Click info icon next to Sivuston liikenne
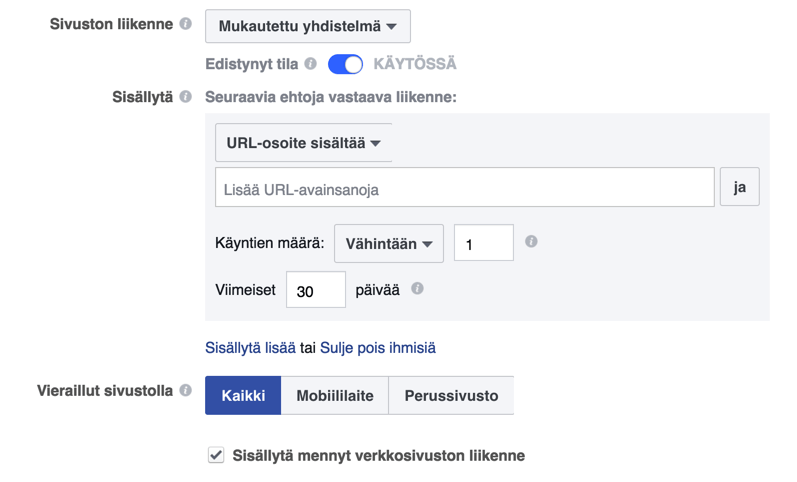This screenshot has height=482, width=797. [186, 23]
